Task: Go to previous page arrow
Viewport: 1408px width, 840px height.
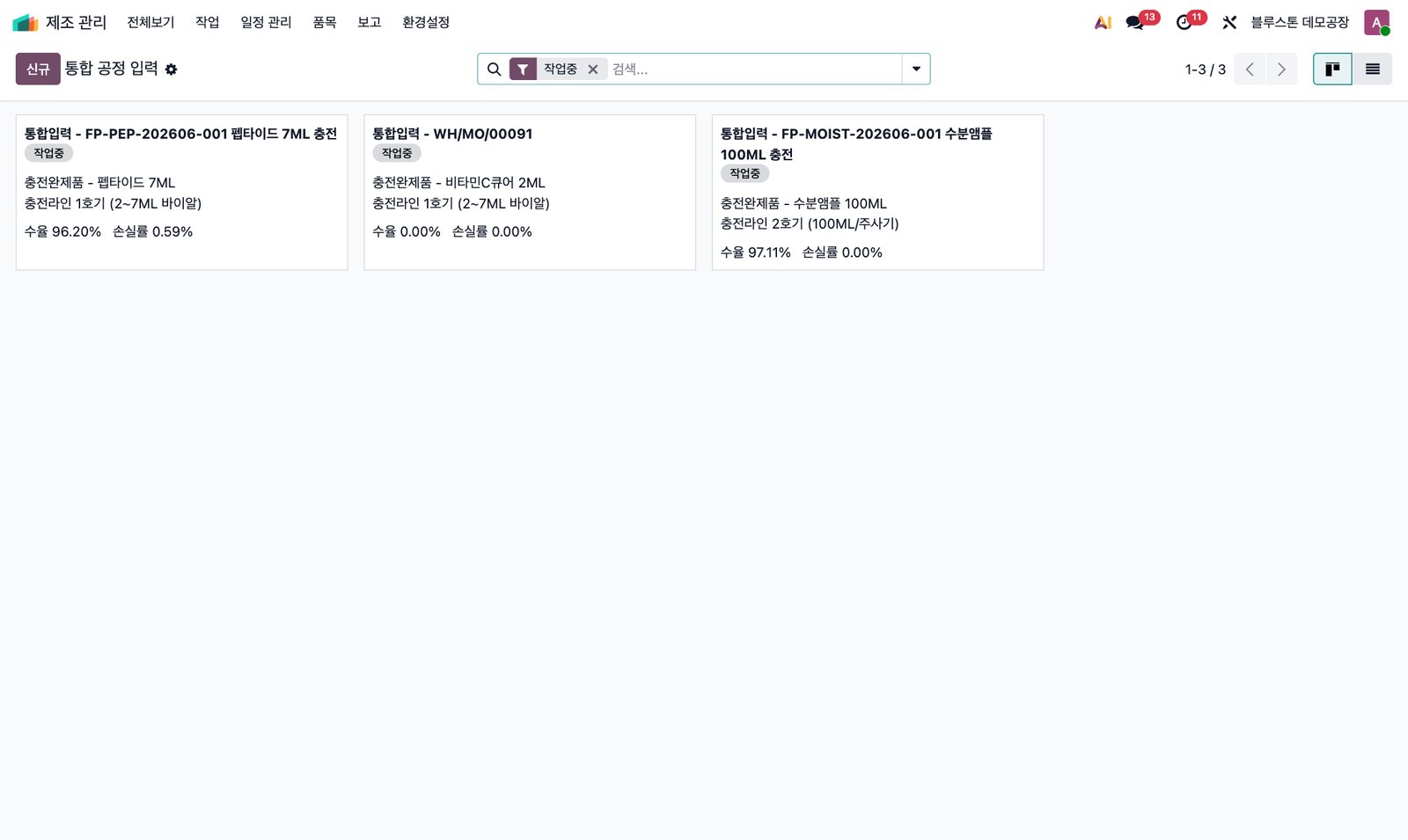Action: click(1250, 69)
